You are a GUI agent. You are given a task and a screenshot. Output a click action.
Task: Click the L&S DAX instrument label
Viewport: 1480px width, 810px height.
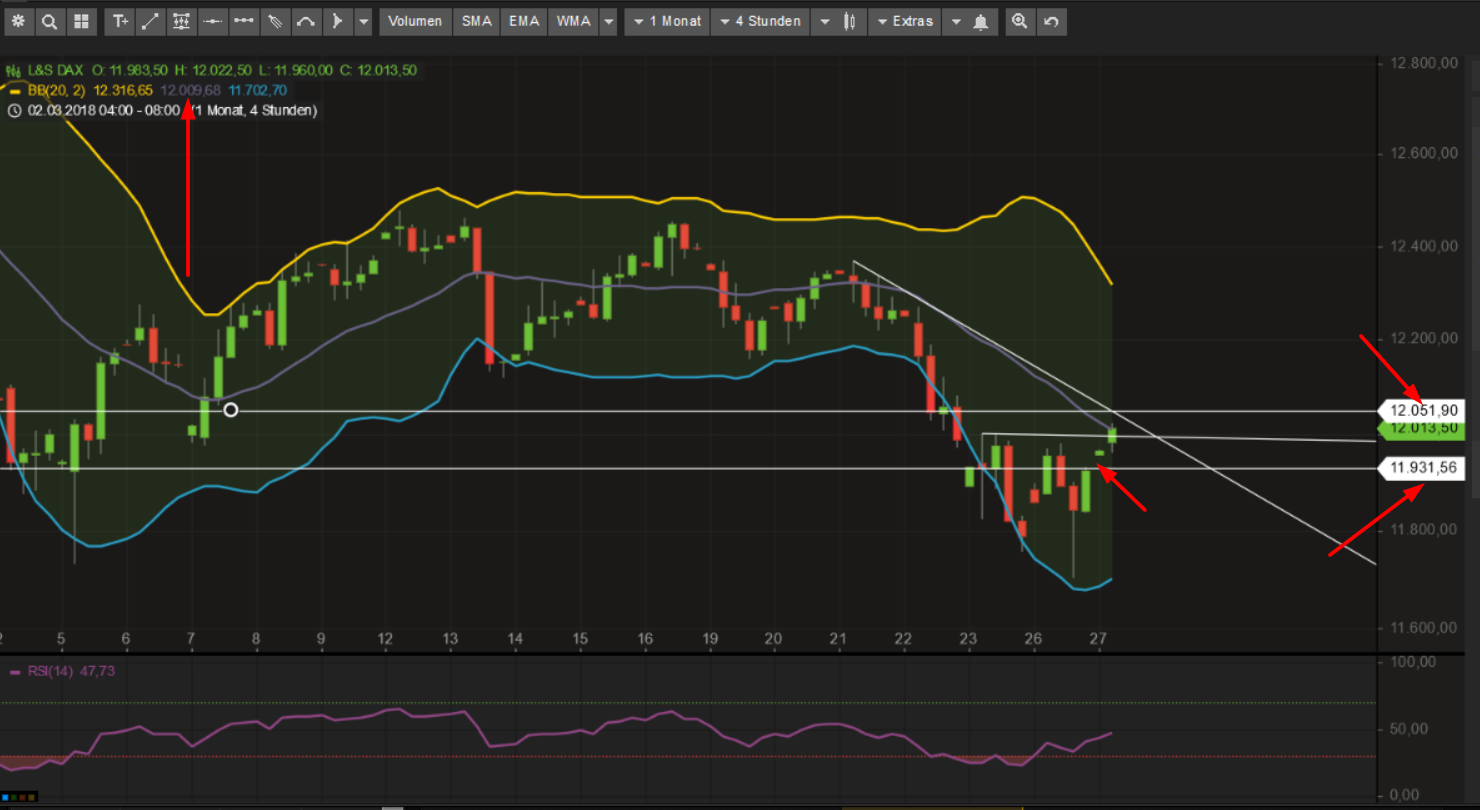[56, 70]
